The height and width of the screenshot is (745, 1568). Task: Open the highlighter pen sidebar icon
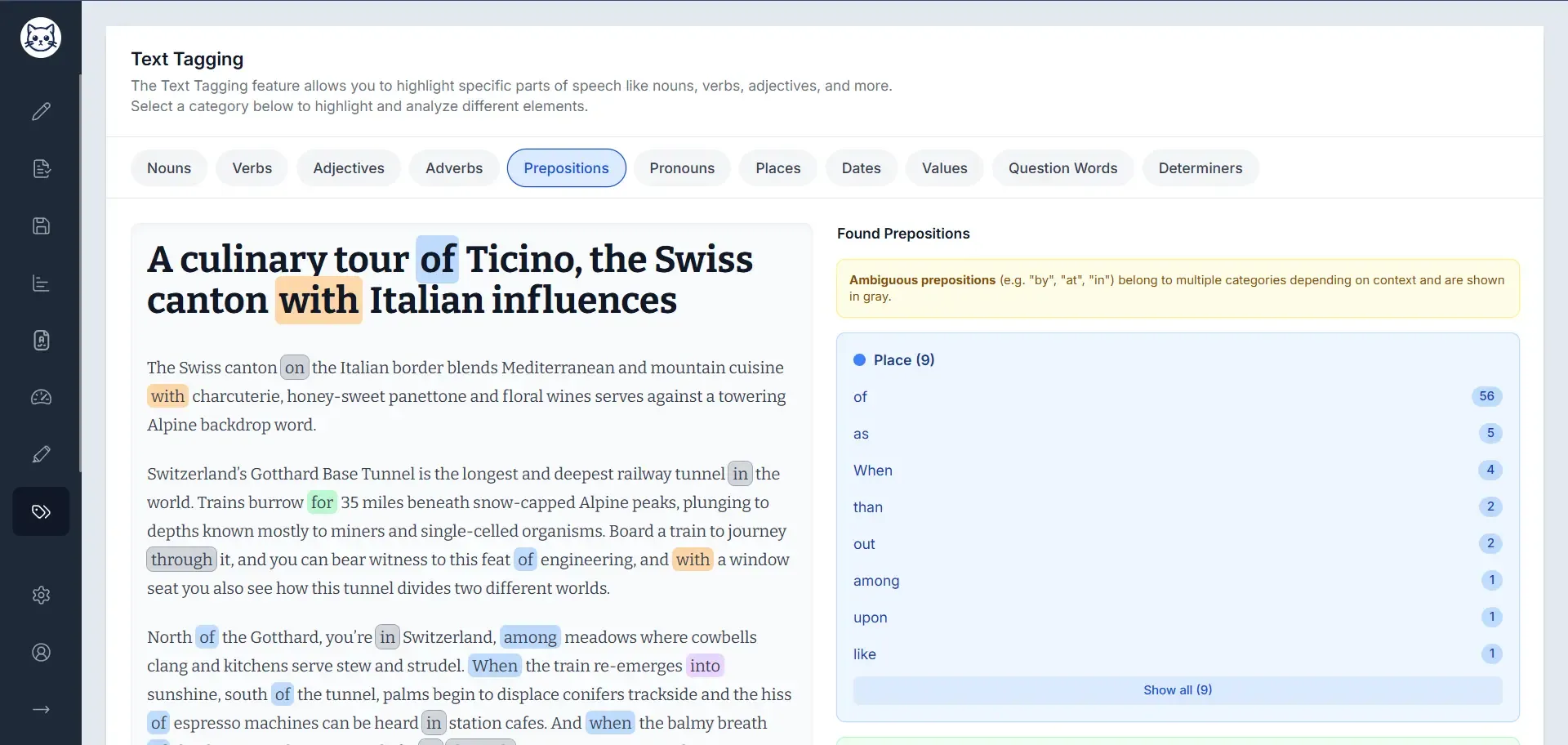coord(41,455)
